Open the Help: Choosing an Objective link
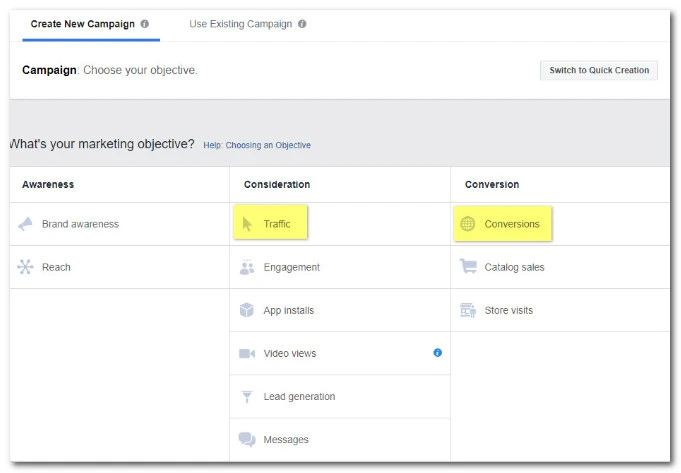Viewport: 681px width, 473px height. (x=257, y=145)
